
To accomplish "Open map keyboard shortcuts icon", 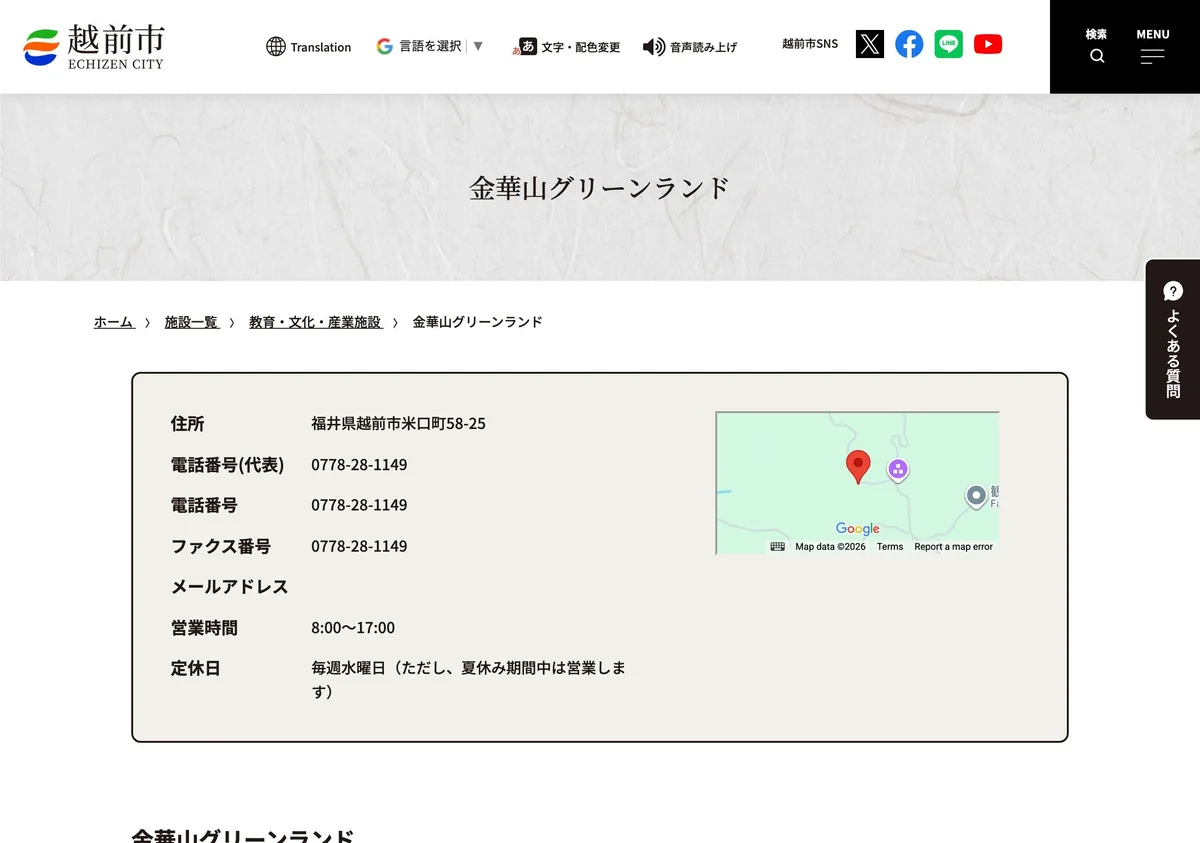I will [777, 547].
